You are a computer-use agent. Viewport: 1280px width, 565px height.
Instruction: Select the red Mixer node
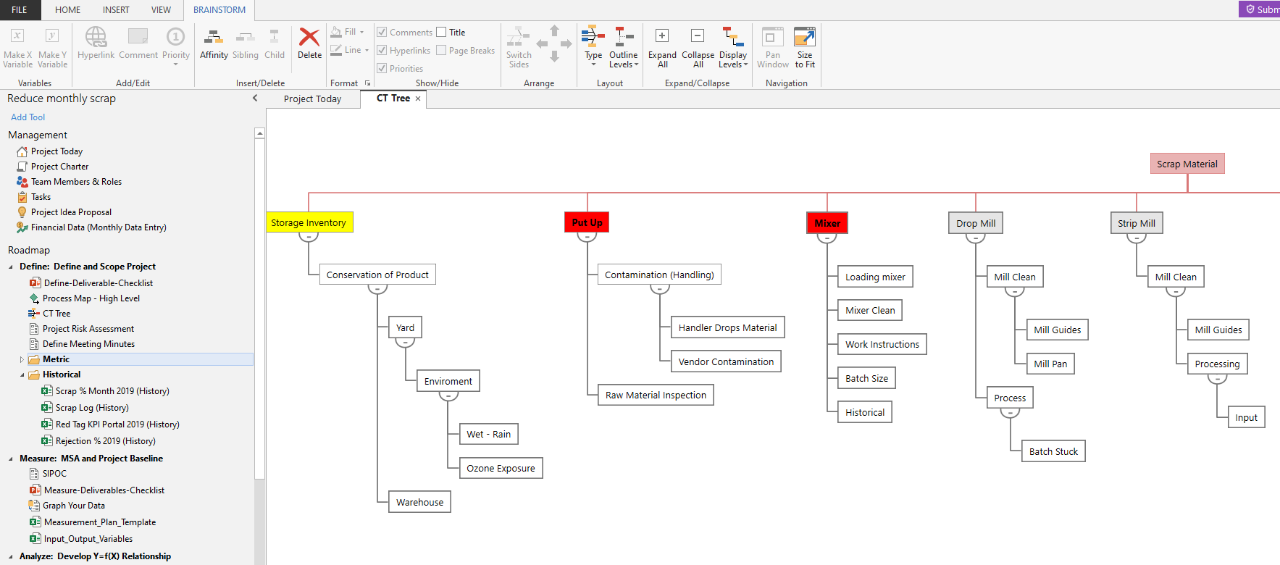[x=827, y=223]
